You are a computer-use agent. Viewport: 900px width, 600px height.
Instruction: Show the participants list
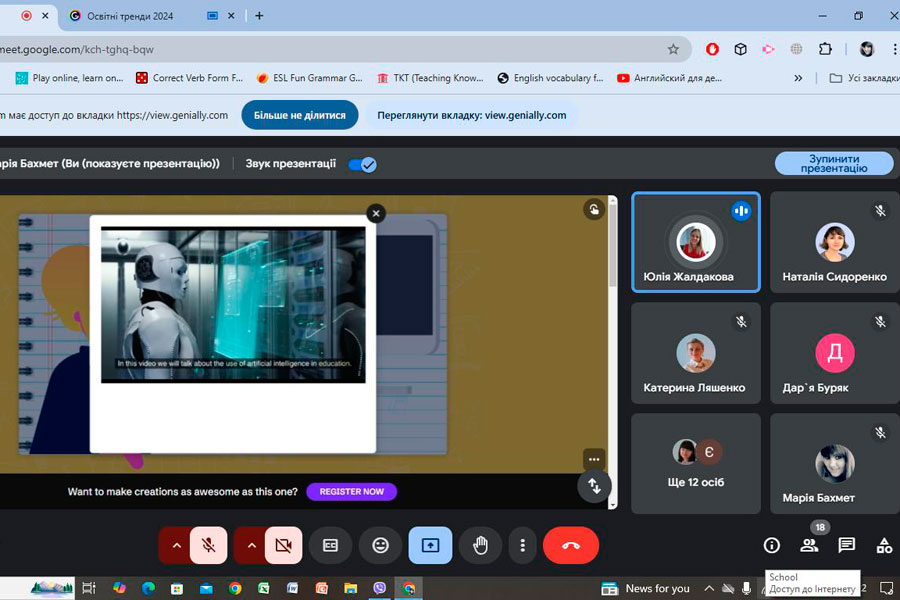(x=809, y=545)
